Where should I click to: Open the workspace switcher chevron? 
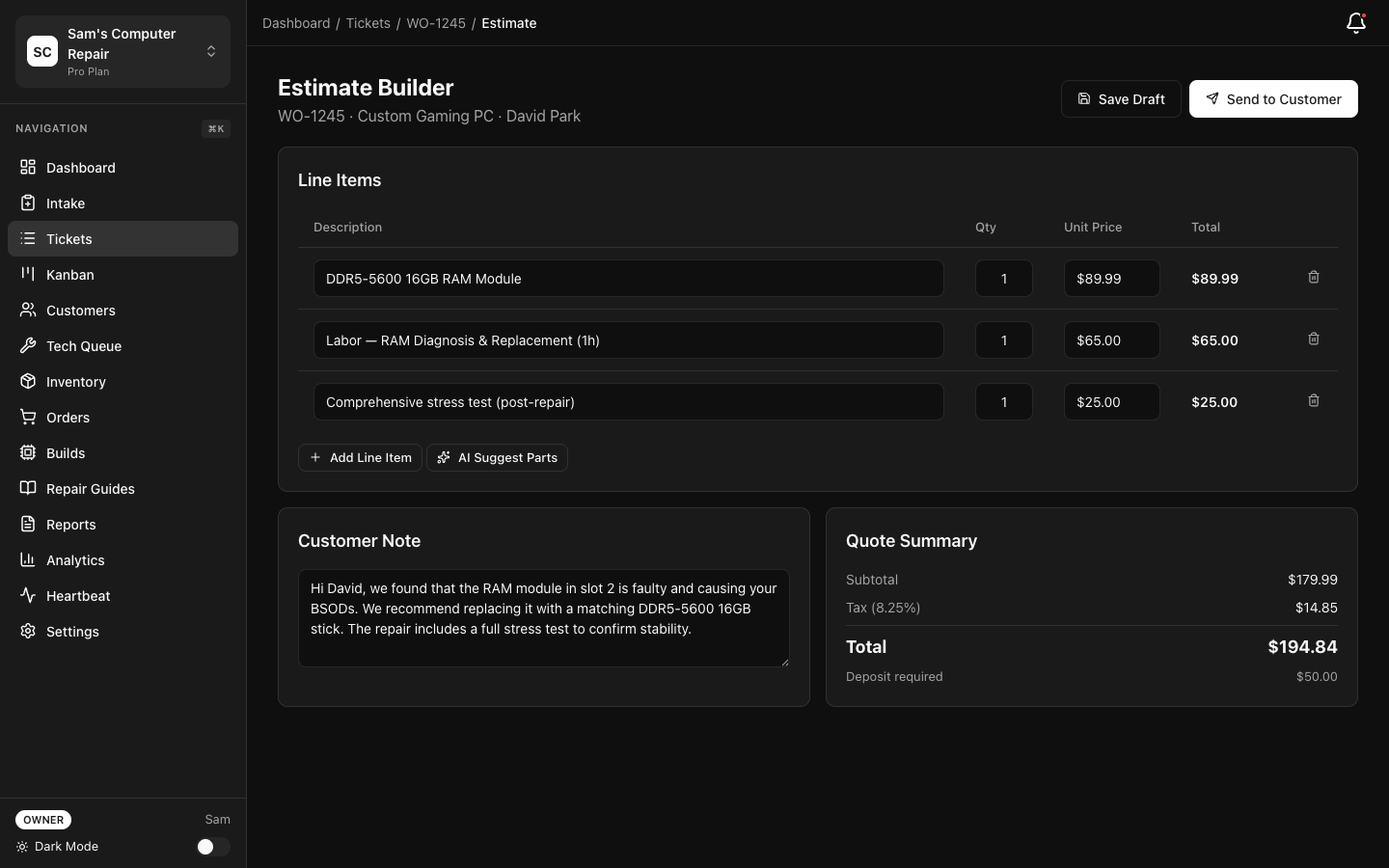(211, 51)
